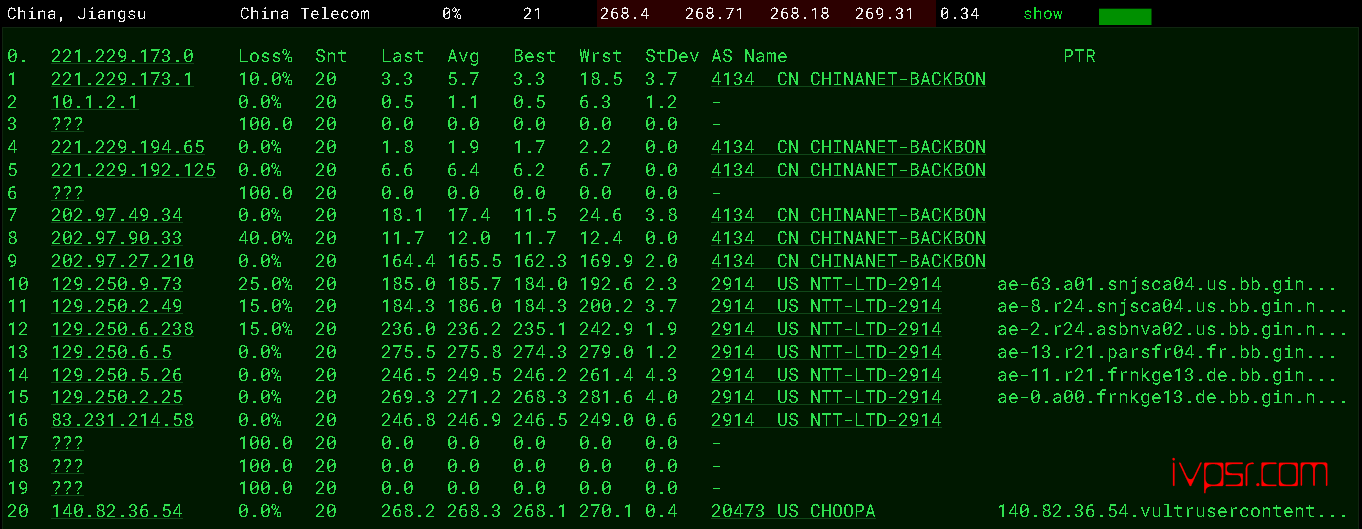The height and width of the screenshot is (529, 1362).
Task: Open IP 202.97.90.33 link
Action: pyautogui.click(x=117, y=238)
